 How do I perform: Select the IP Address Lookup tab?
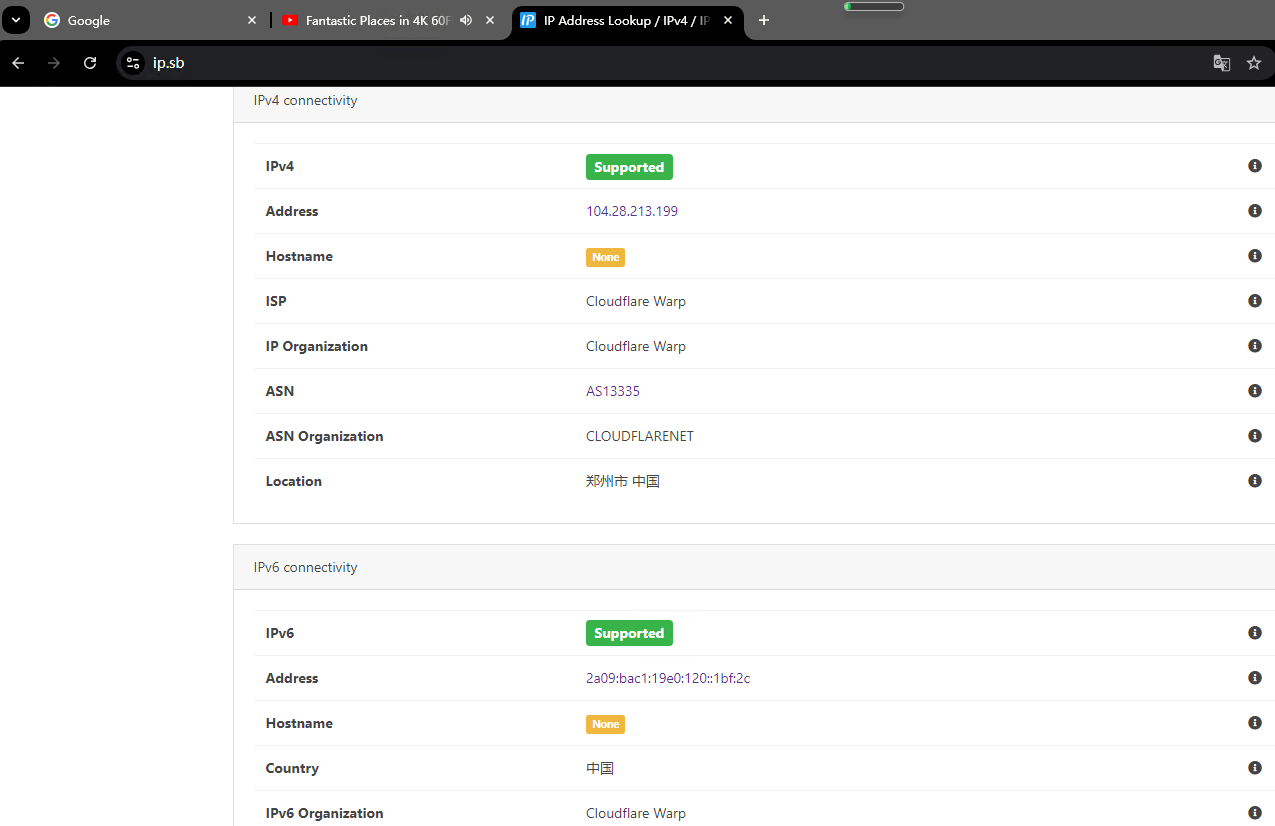tap(628, 20)
